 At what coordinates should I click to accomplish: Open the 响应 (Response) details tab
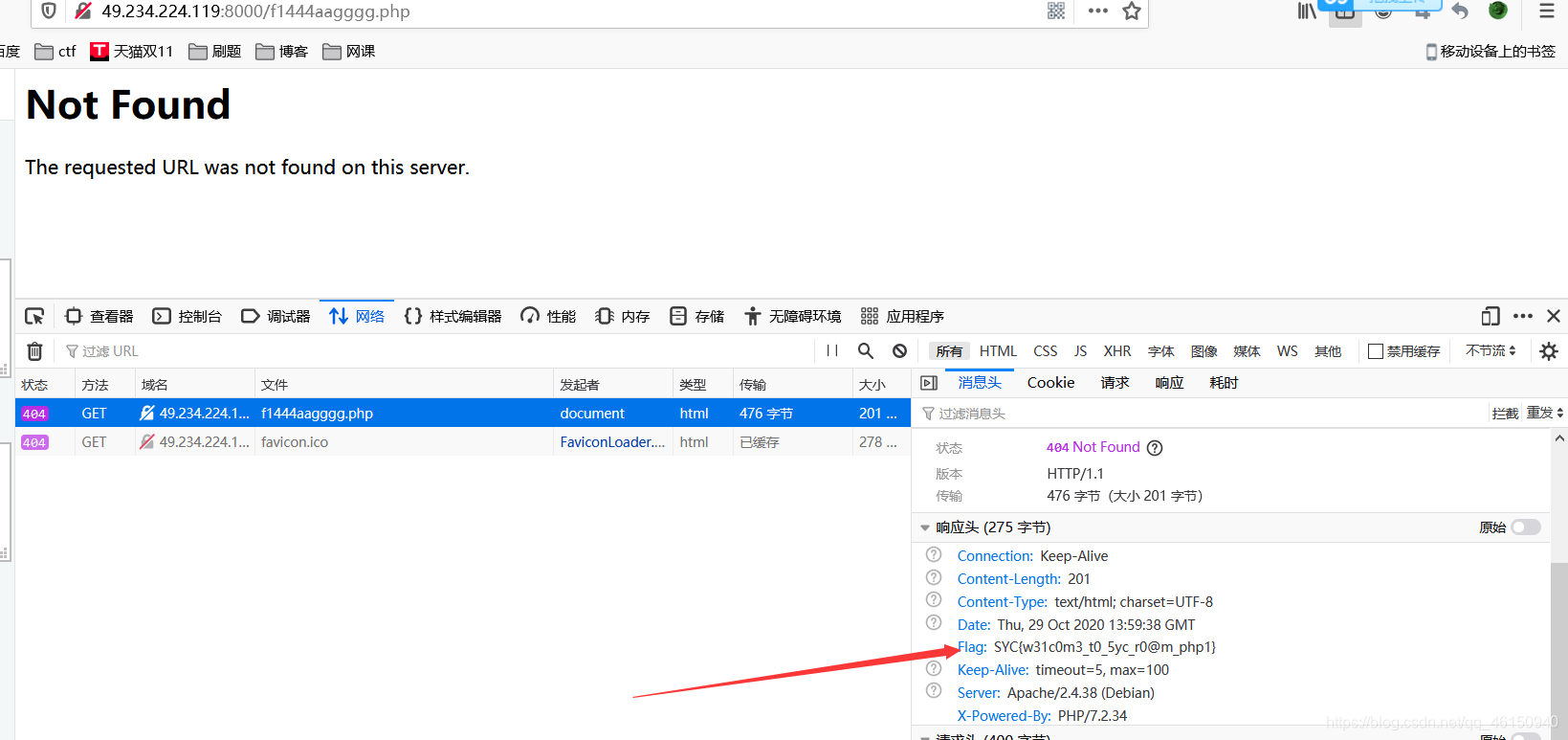pos(1169,383)
